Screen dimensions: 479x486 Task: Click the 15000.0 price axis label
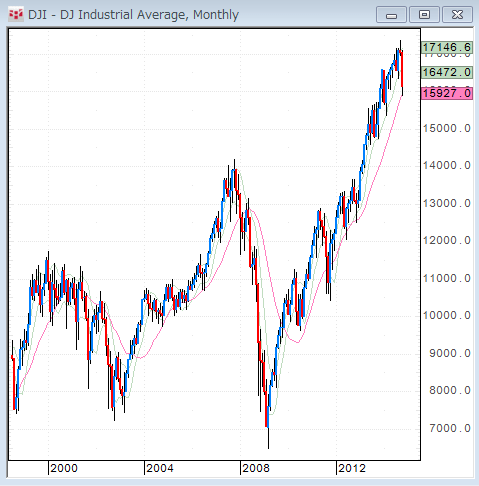pyautogui.click(x=447, y=128)
